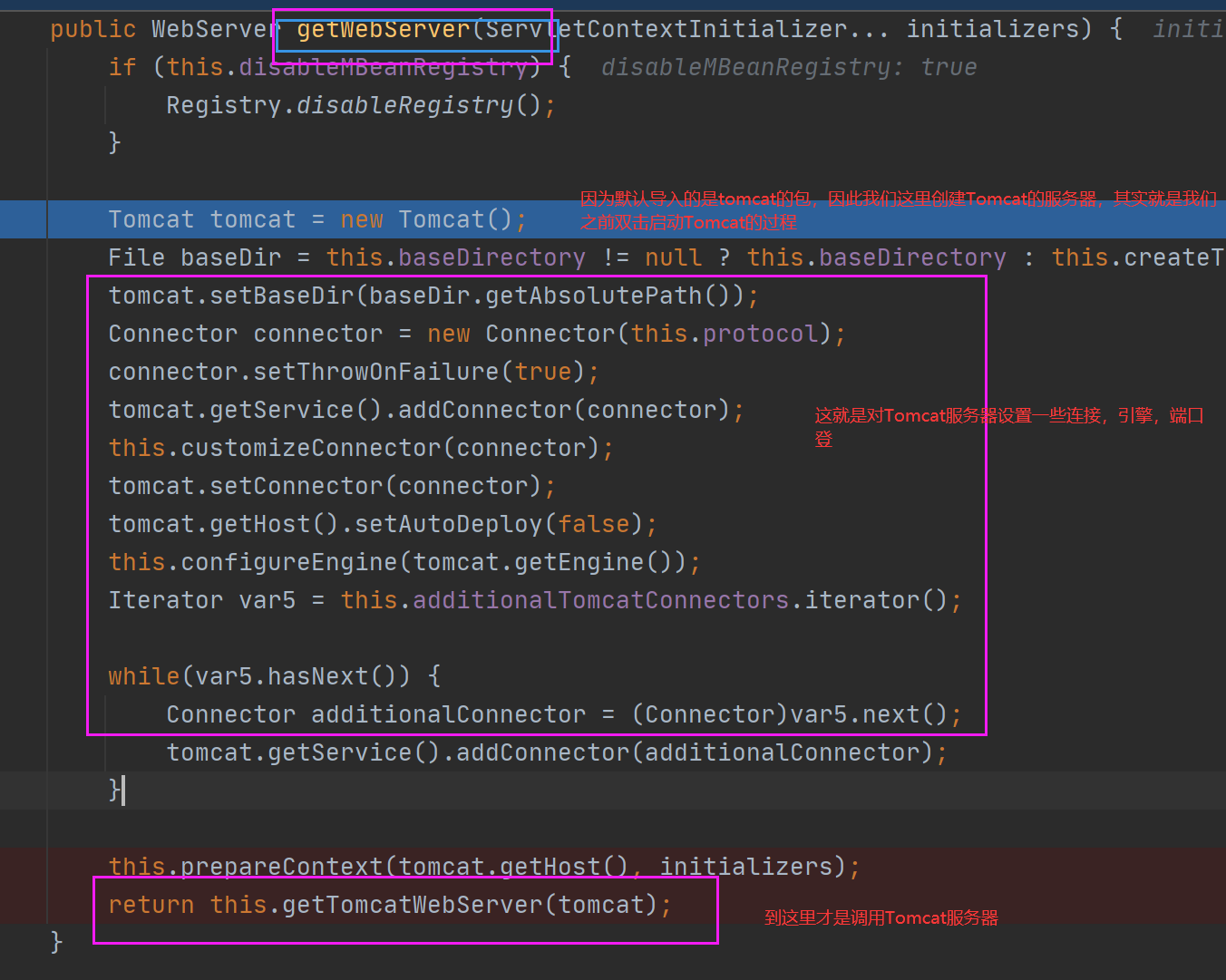Viewport: 1226px width, 980px height.
Task: Click the Registry.disableRegistry() method call
Action: [x=358, y=104]
